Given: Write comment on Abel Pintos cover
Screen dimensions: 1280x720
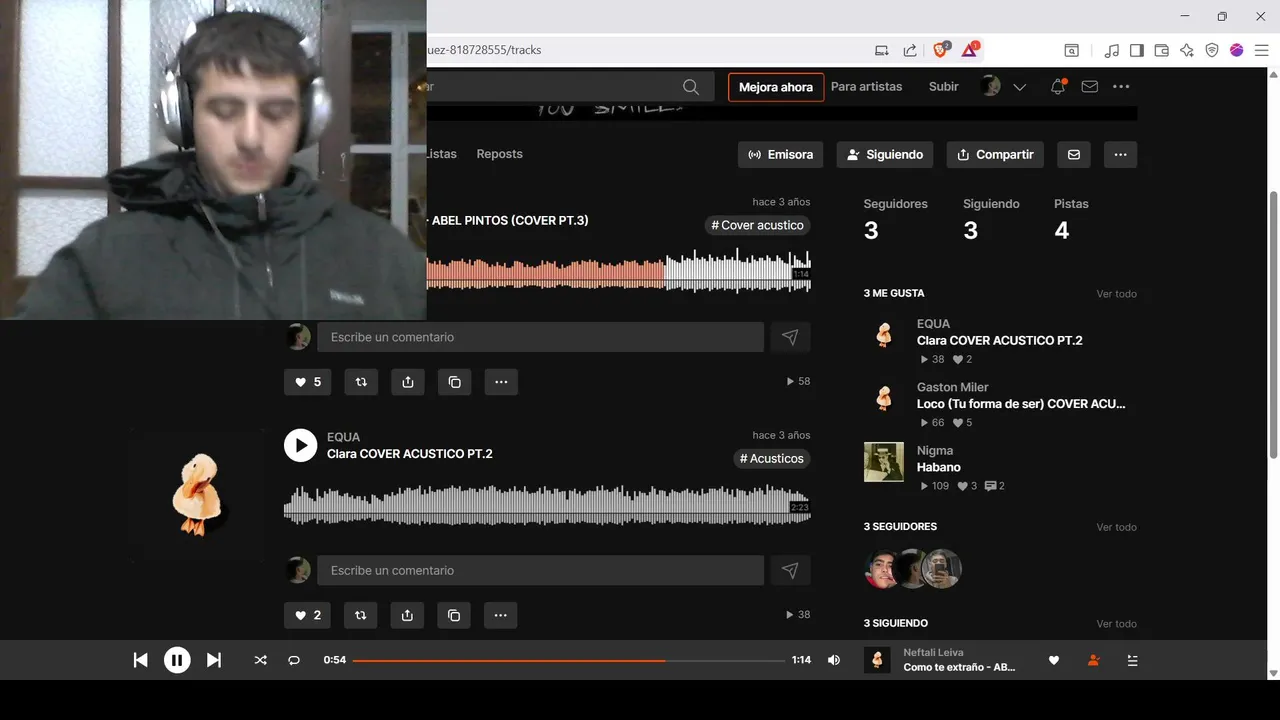Looking at the screenshot, I should (540, 337).
